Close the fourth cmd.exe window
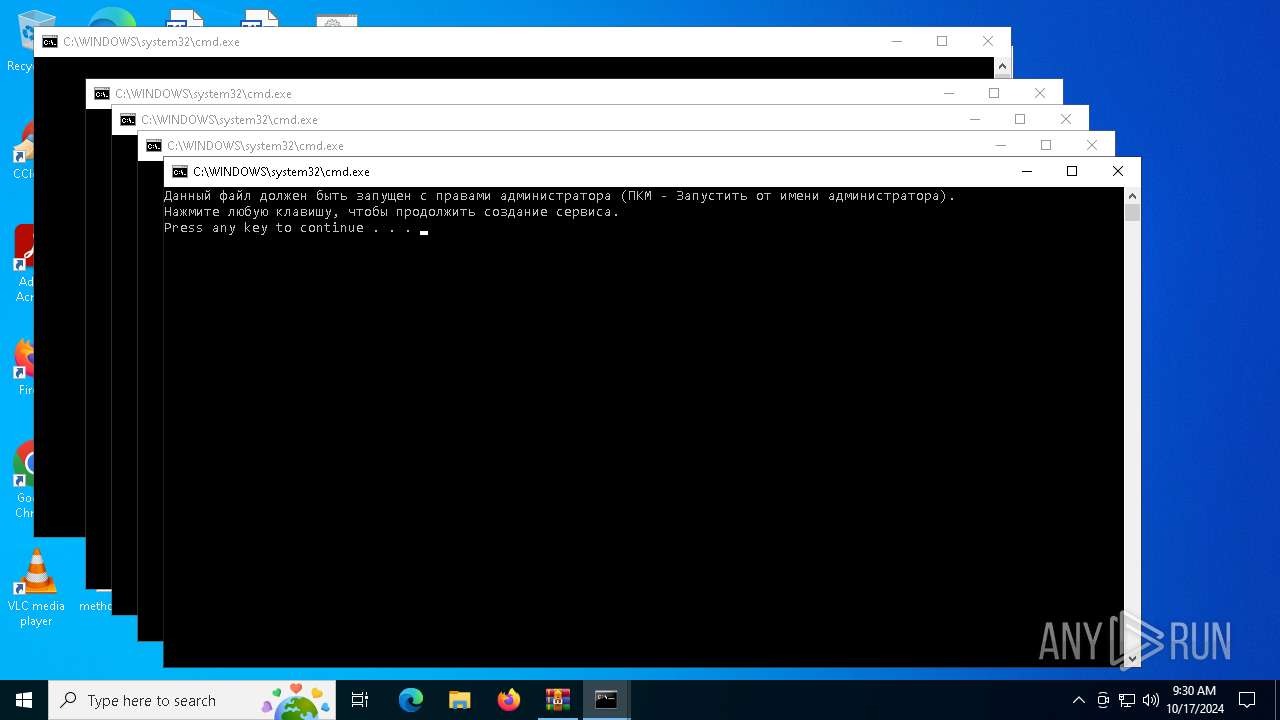 pos(1092,145)
